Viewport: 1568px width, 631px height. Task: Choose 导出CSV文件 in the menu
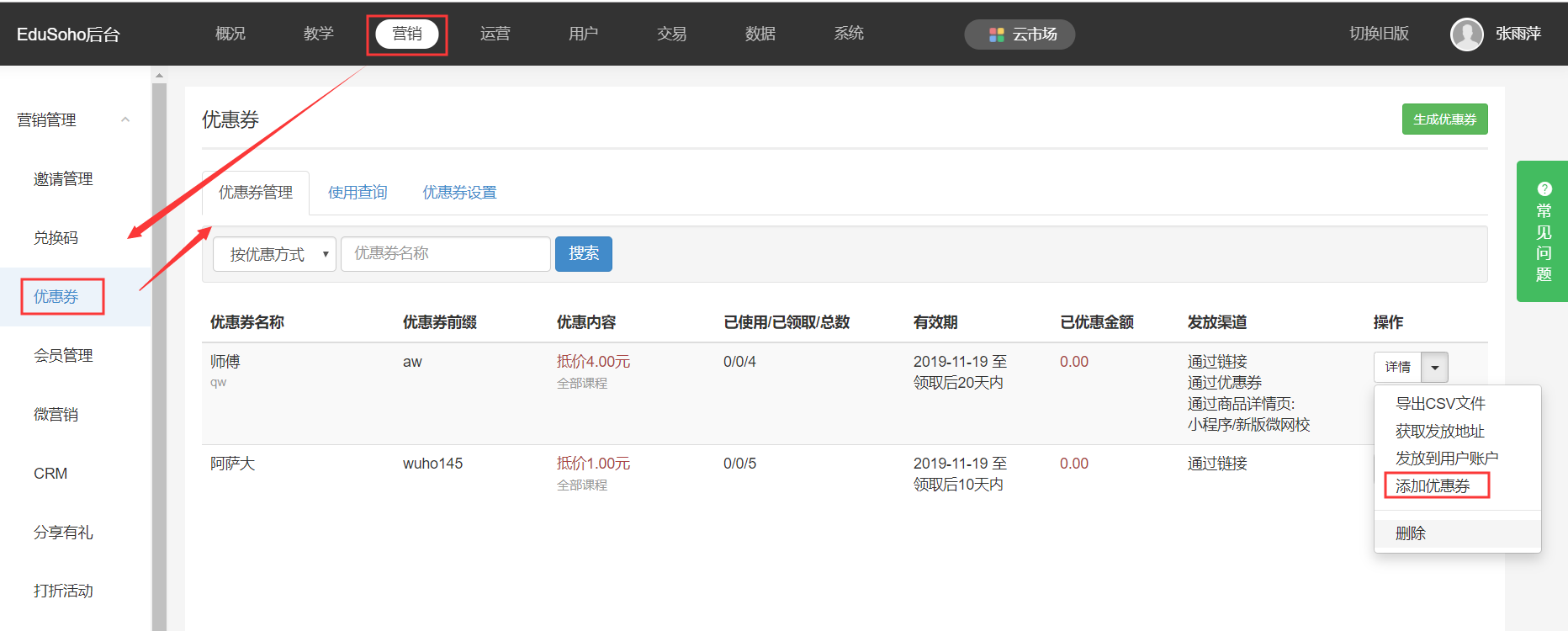(x=1440, y=404)
